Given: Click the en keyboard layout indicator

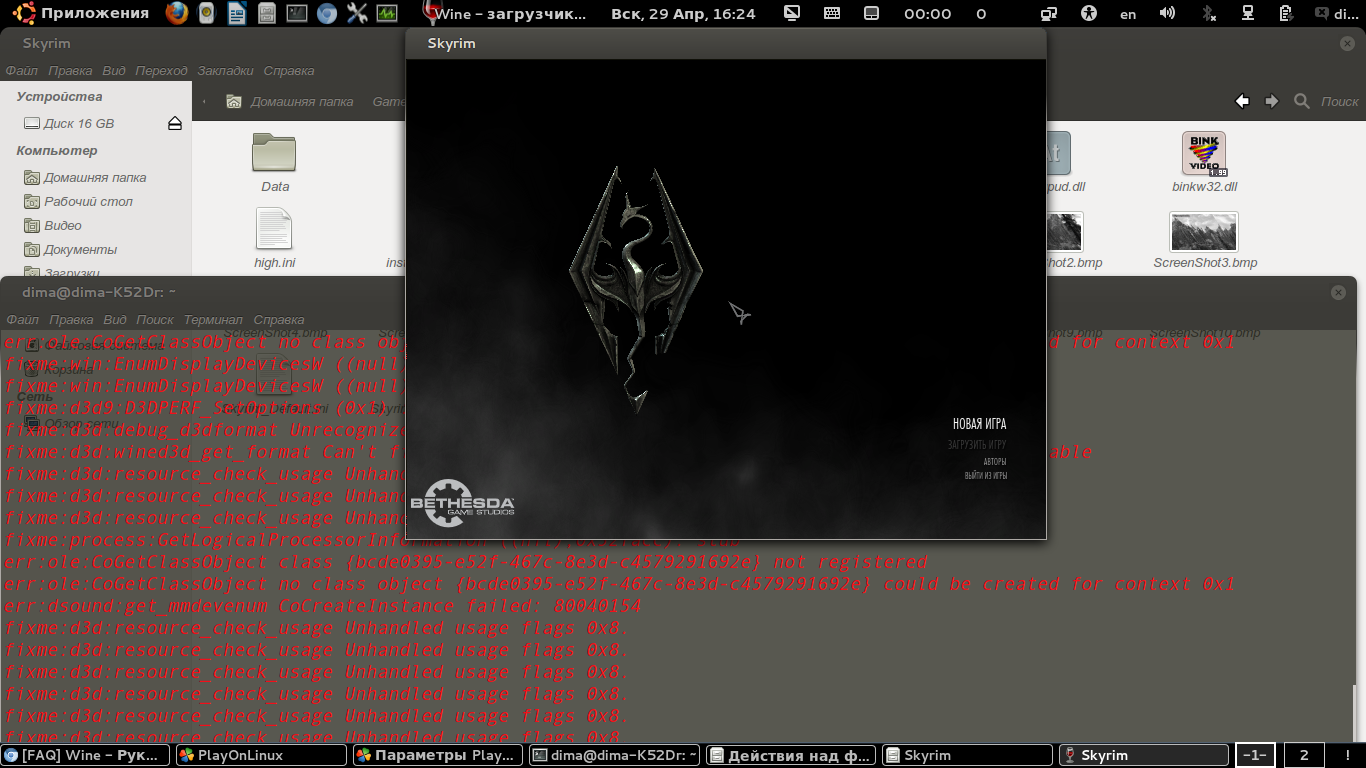Looking at the screenshot, I should (1128, 14).
